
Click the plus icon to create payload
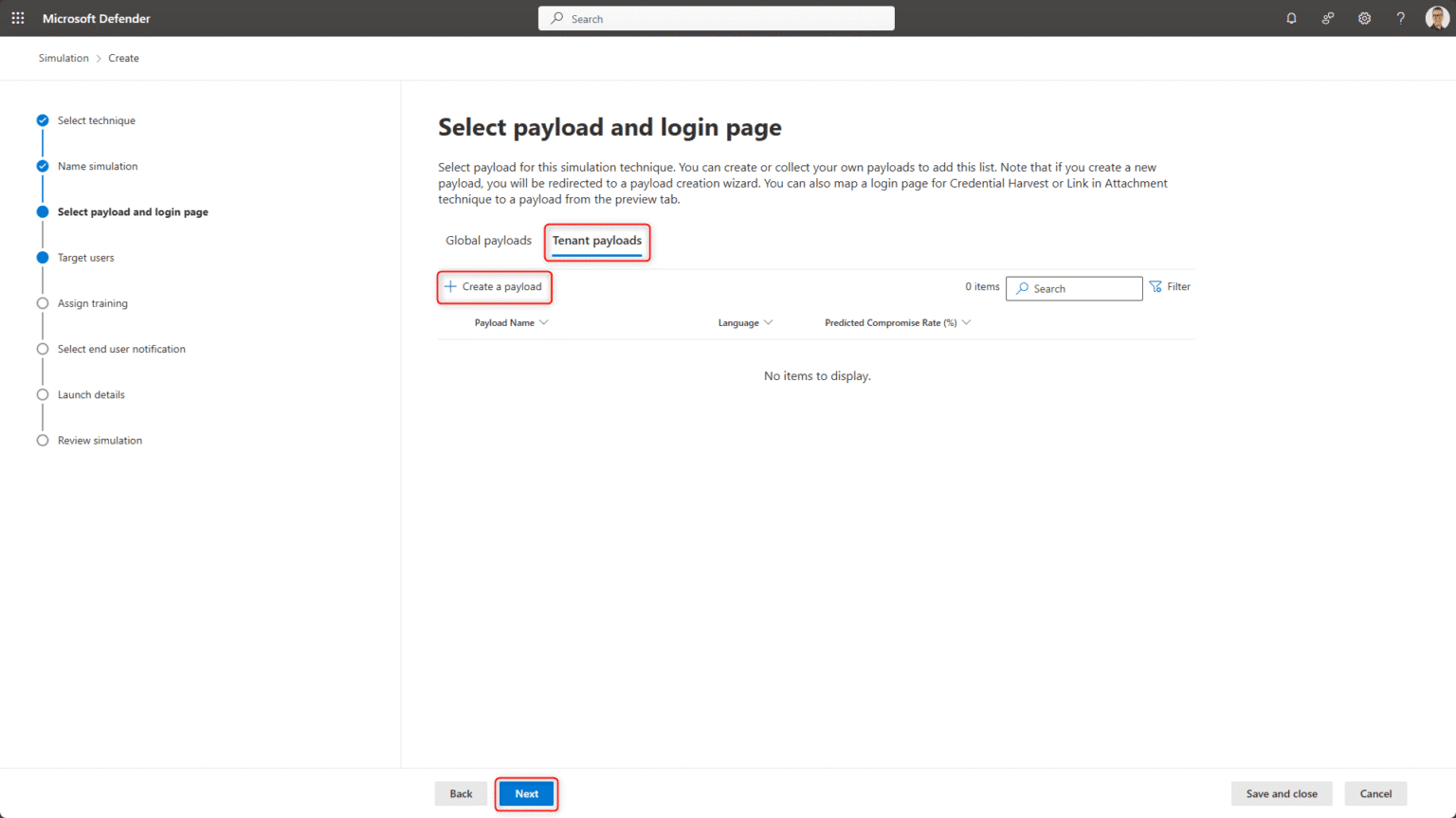(450, 286)
